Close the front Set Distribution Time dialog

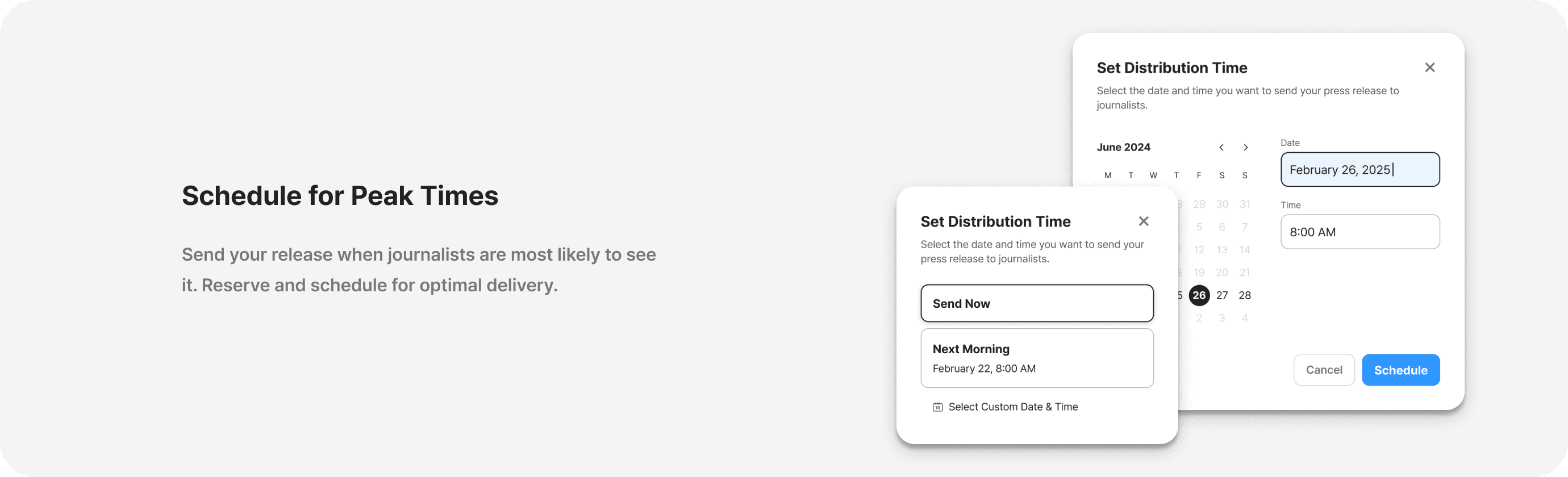pos(1143,221)
